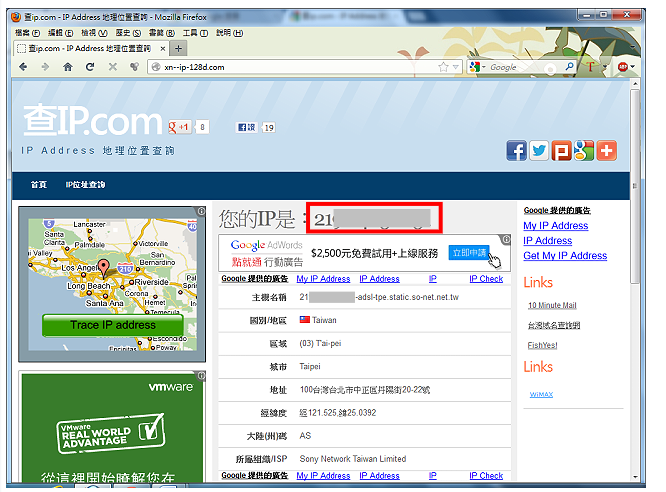
Task: Open the 檢視 (V) menu
Action: click(94, 33)
